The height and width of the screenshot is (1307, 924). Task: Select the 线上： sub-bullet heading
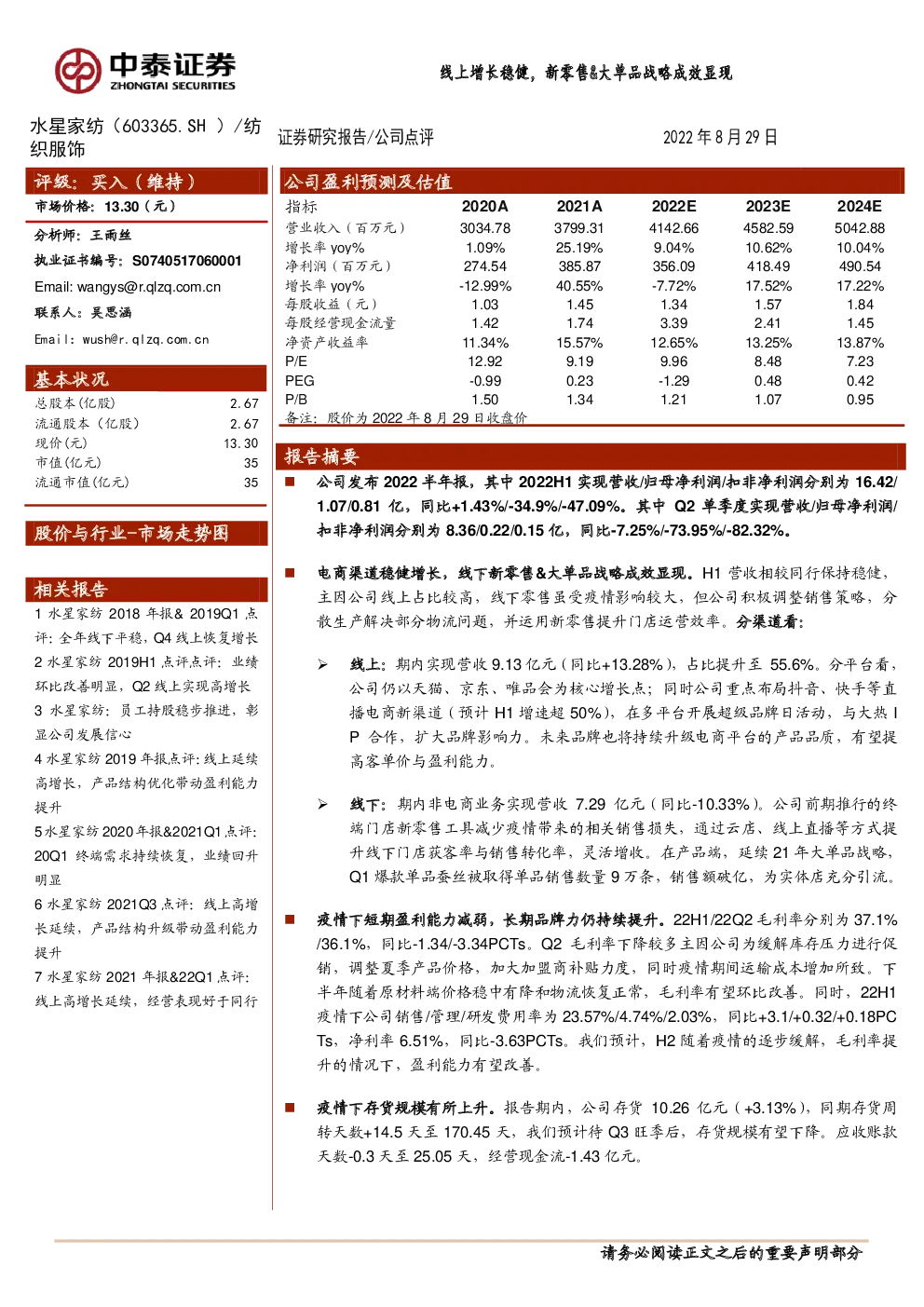pos(369,664)
